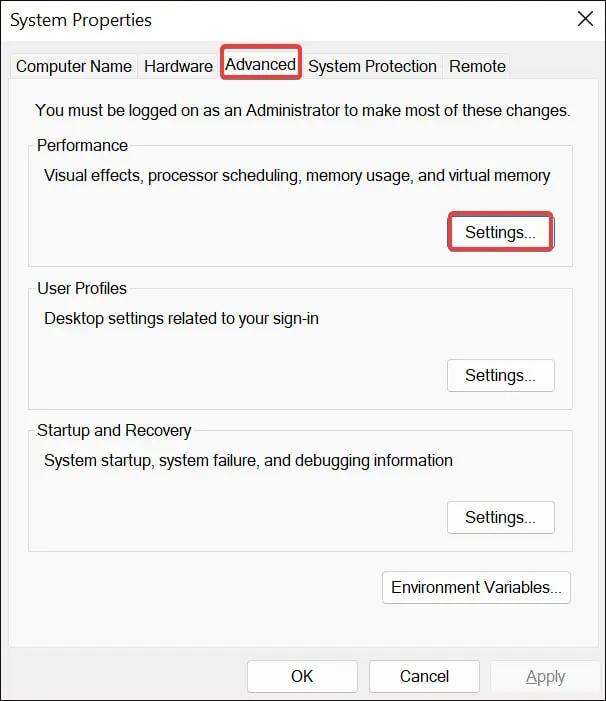Go to the System Protection tab
The width and height of the screenshot is (606, 701).
[x=372, y=66]
